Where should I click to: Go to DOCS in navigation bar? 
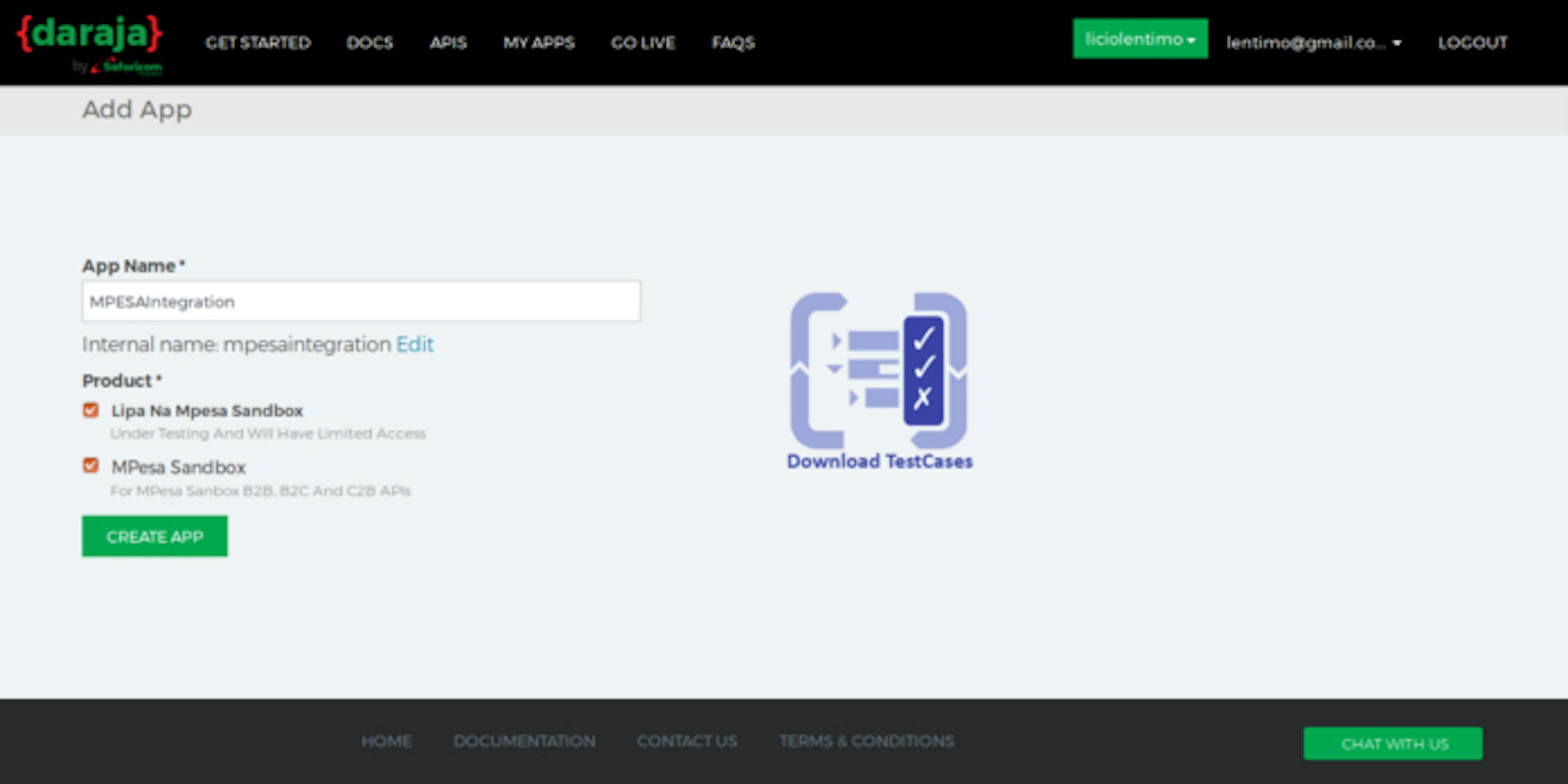coord(370,42)
